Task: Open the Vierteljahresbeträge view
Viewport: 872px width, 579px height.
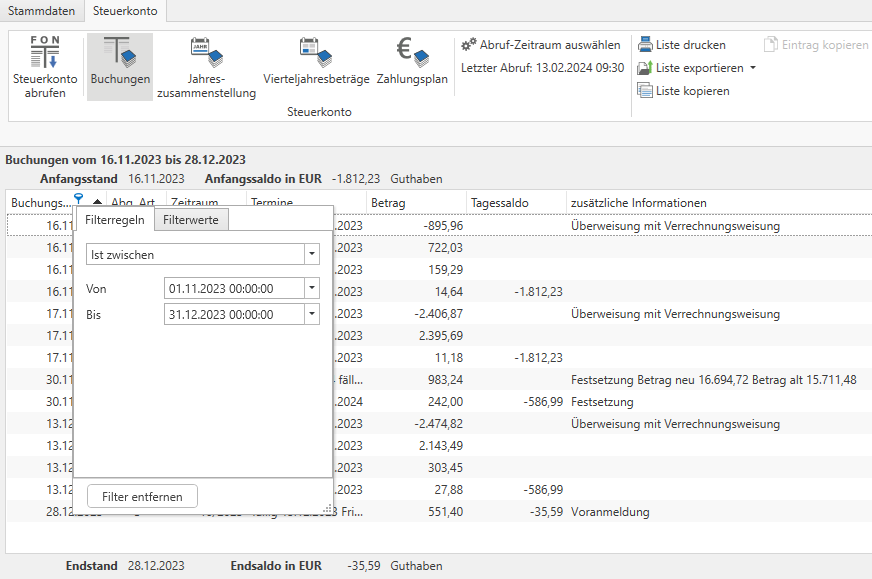Action: tap(316, 52)
